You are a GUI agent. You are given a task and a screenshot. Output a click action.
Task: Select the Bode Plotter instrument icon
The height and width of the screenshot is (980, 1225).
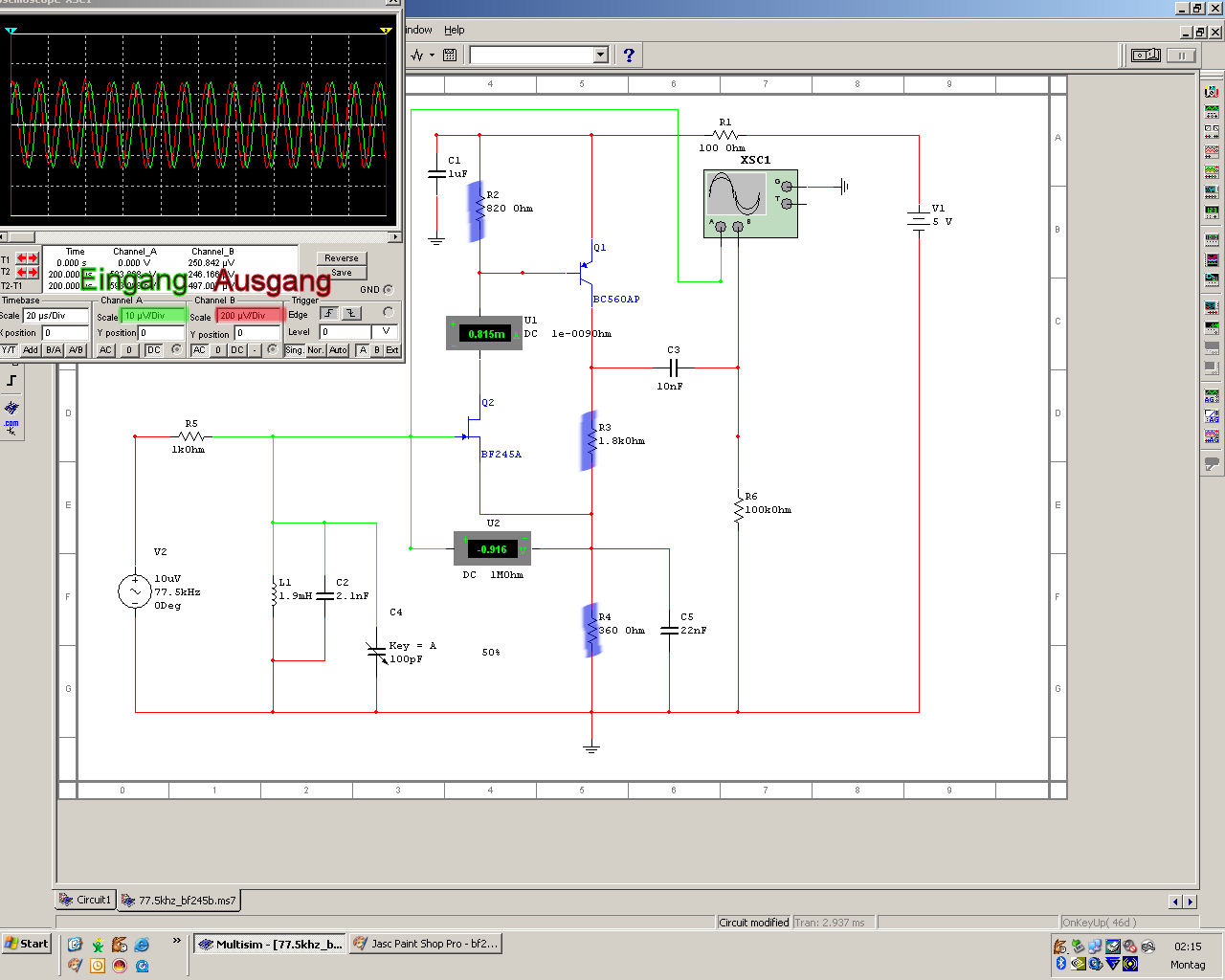click(1212, 191)
